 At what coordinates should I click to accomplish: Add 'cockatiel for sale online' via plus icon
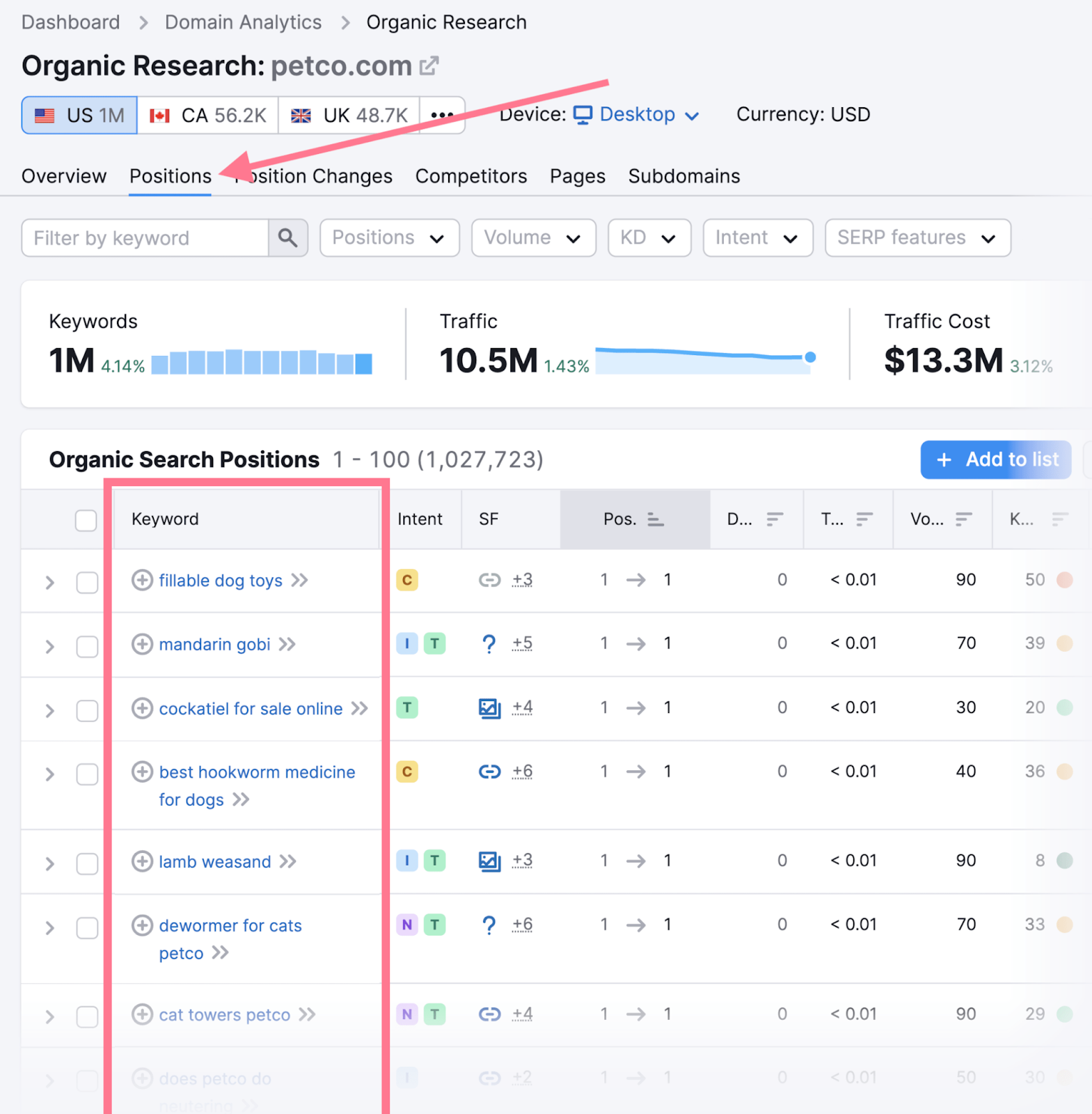[142, 708]
